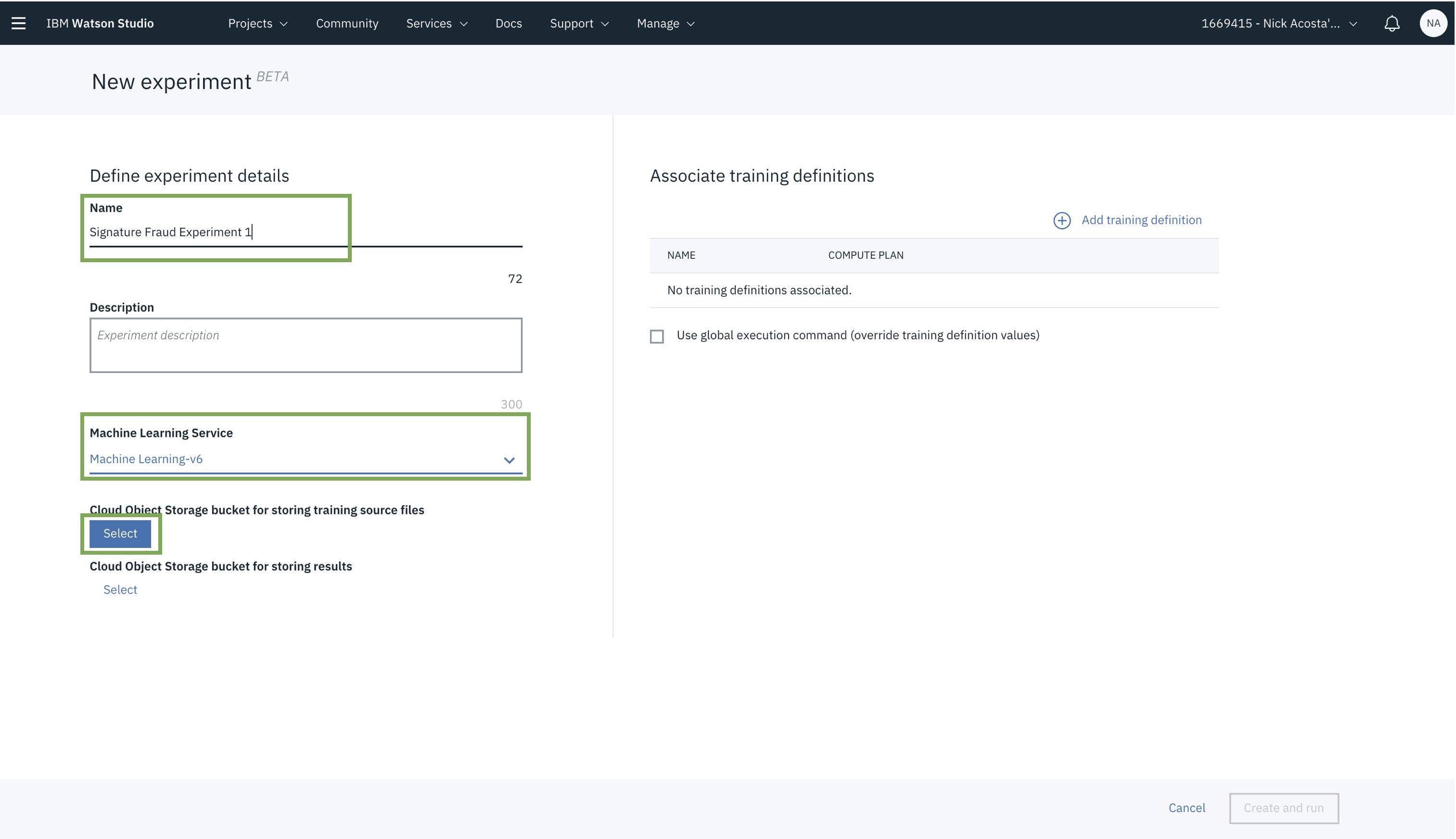
Task: Click Add training definition link
Action: pos(1141,220)
